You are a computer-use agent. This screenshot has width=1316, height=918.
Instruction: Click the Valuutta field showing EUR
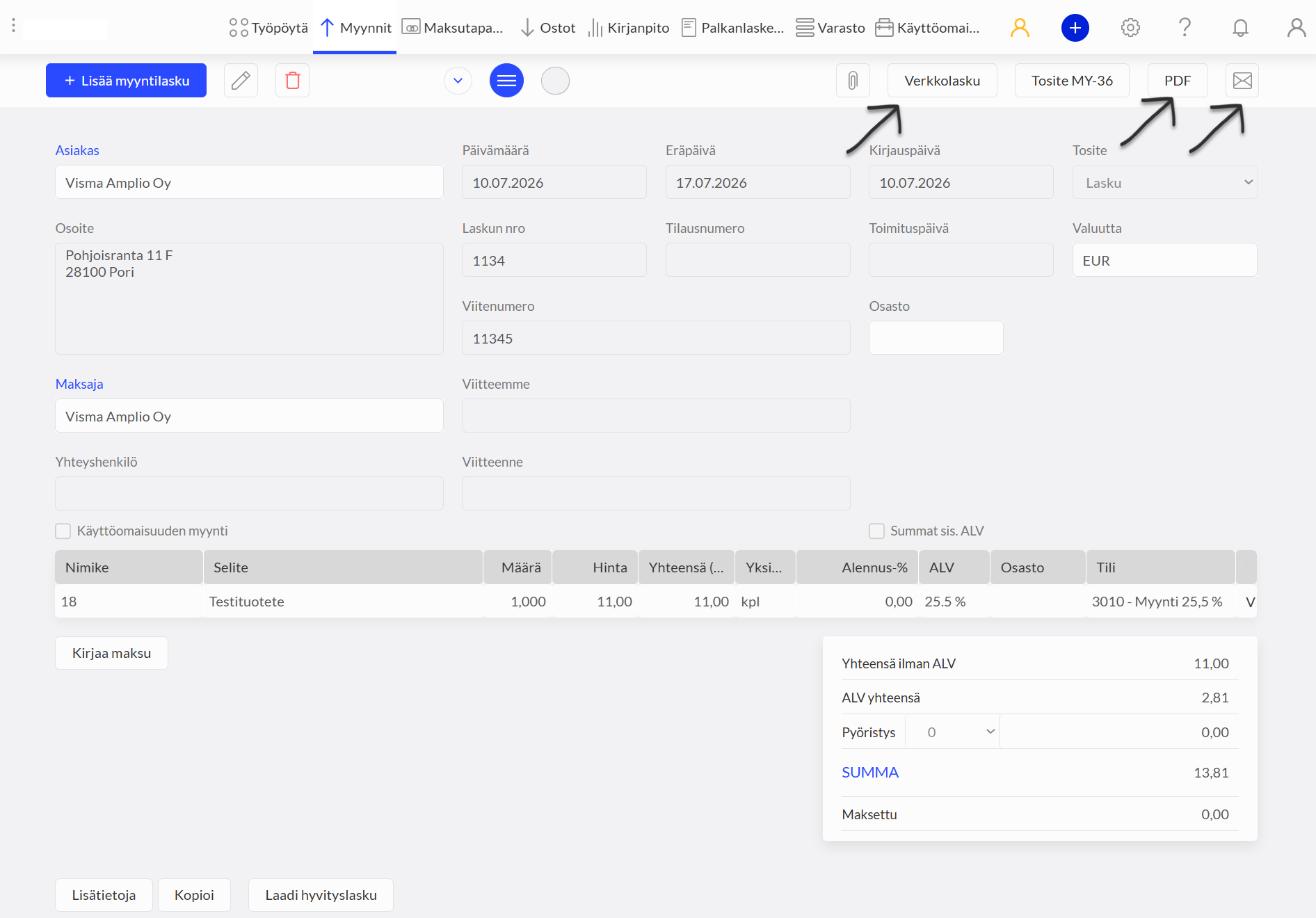1164,260
